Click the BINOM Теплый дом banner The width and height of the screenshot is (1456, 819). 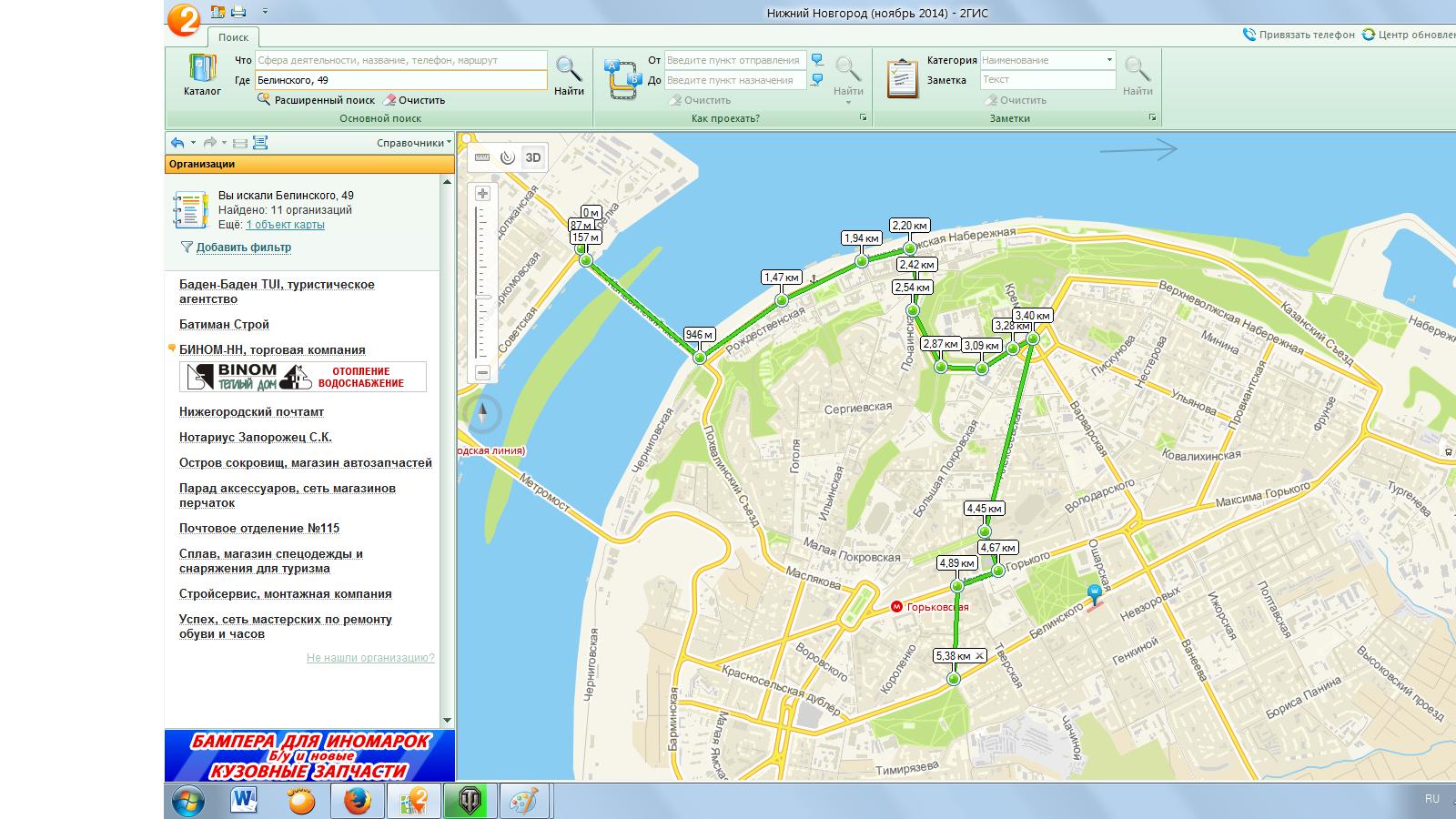(x=303, y=377)
